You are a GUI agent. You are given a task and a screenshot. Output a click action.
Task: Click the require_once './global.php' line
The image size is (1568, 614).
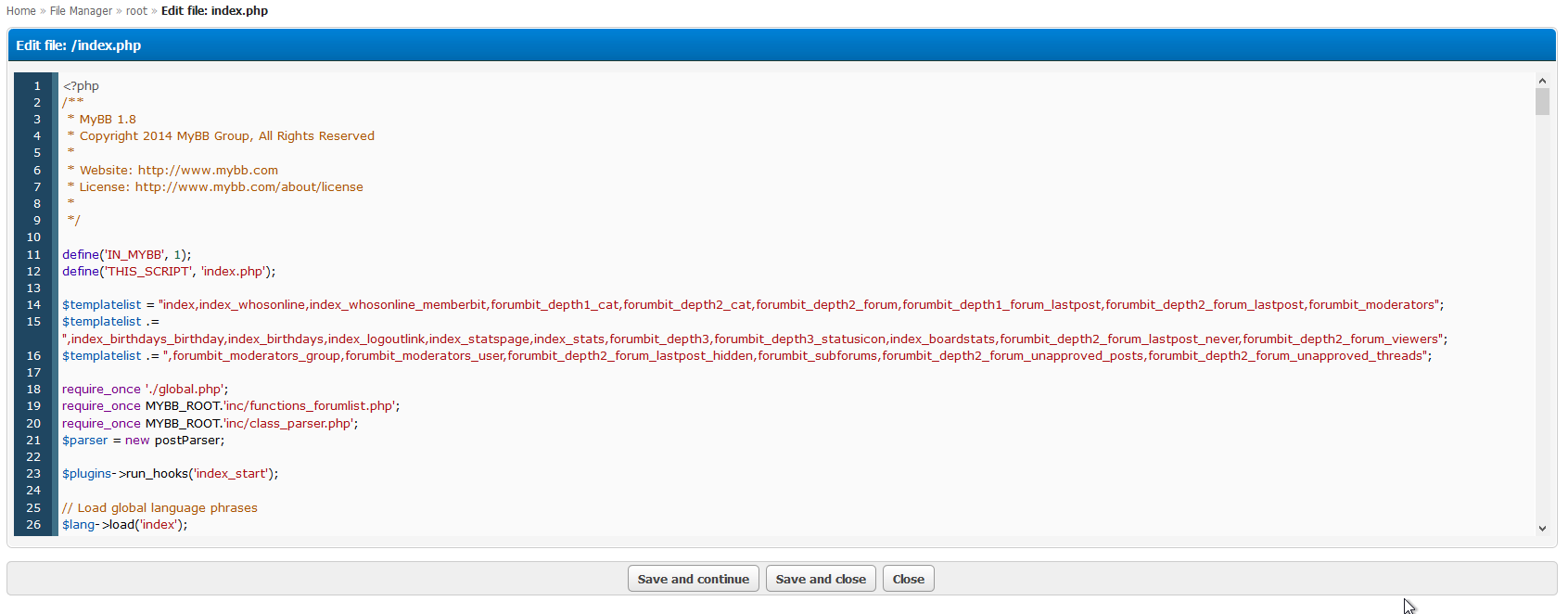(145, 390)
